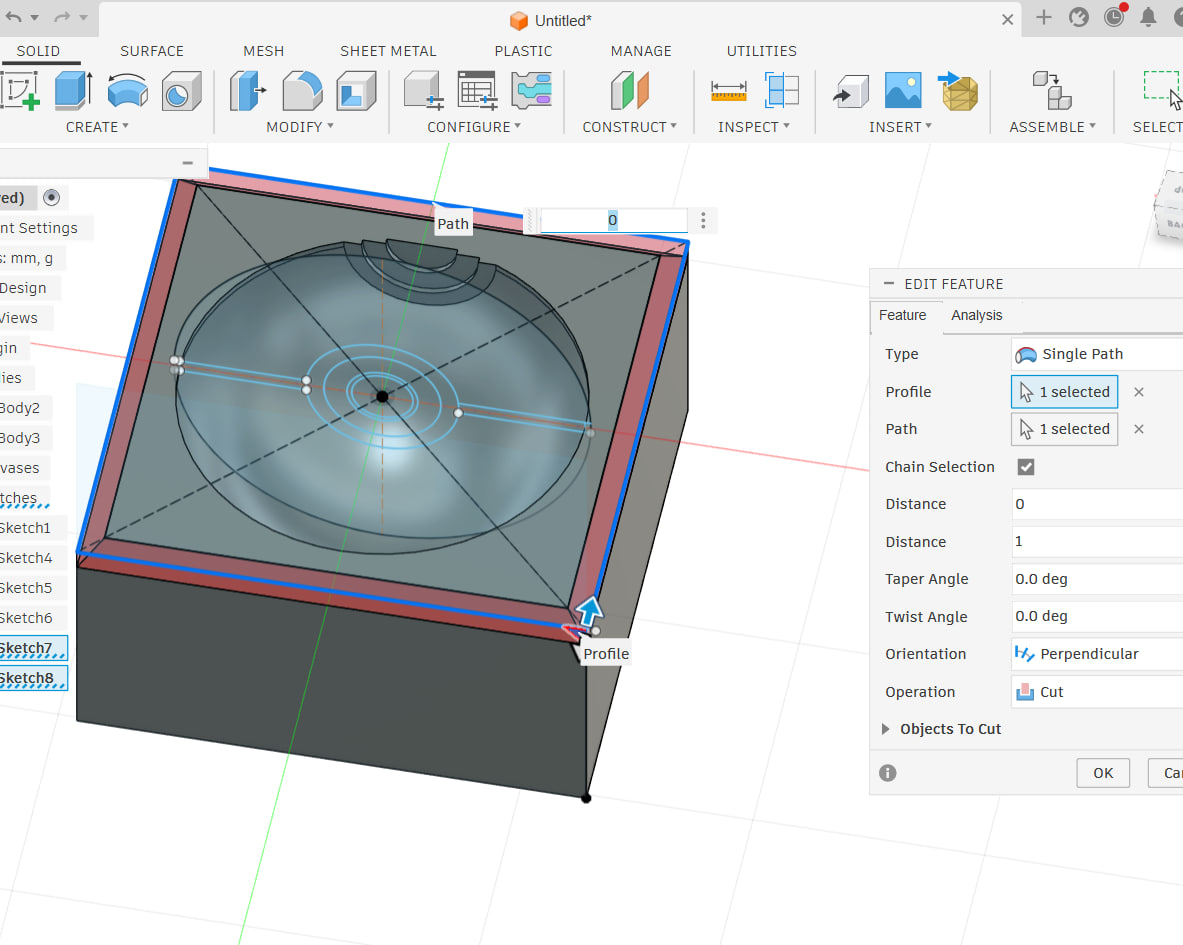Click the ViewCube in the corner
The height and width of the screenshot is (945, 1183).
1169,205
